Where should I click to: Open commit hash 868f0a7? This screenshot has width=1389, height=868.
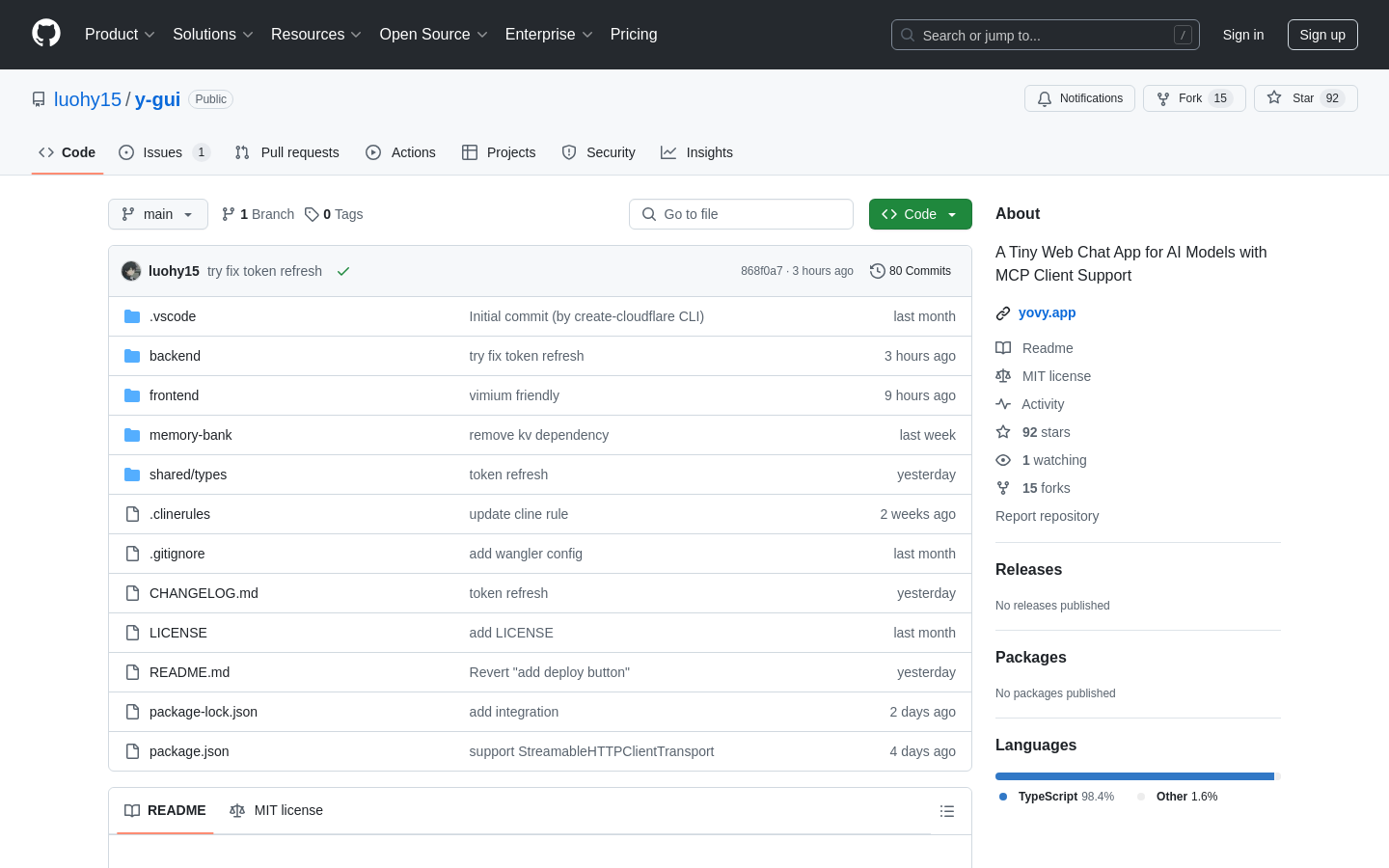pyautogui.click(x=762, y=271)
